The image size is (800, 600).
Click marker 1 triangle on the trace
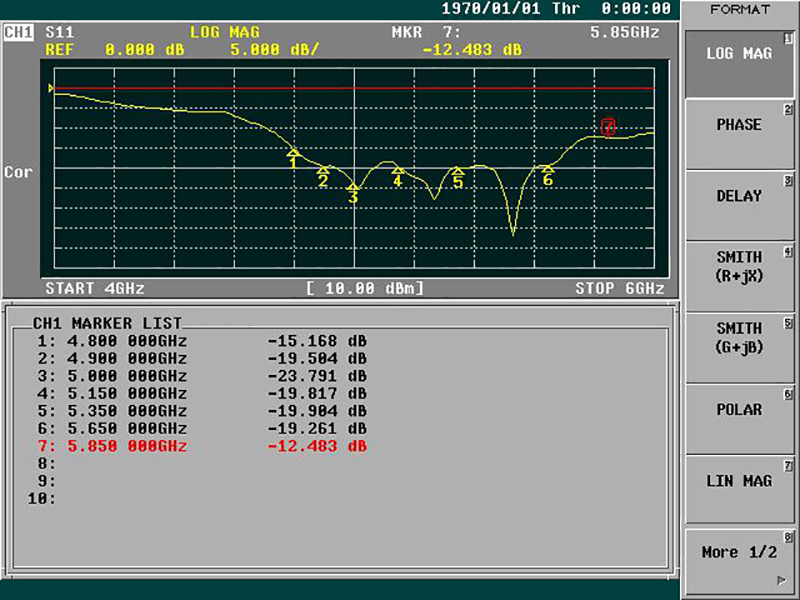(x=293, y=153)
